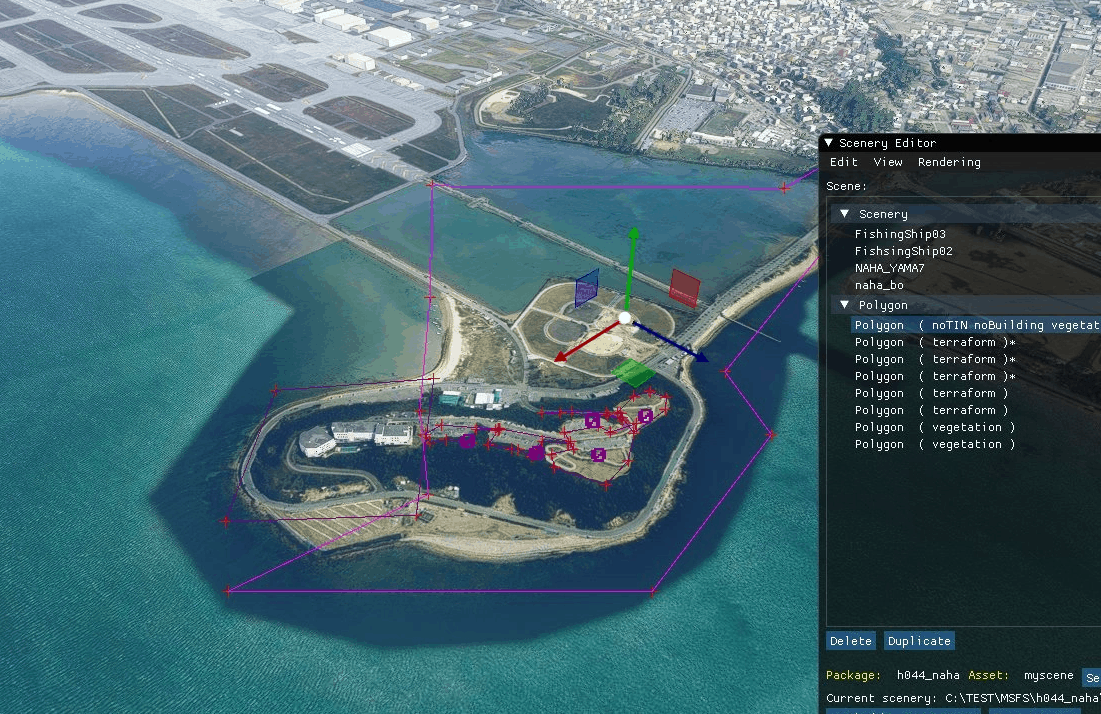The image size is (1101, 714).
Task: Select the NAHA_YAMA7 scenery object
Action: click(x=889, y=268)
